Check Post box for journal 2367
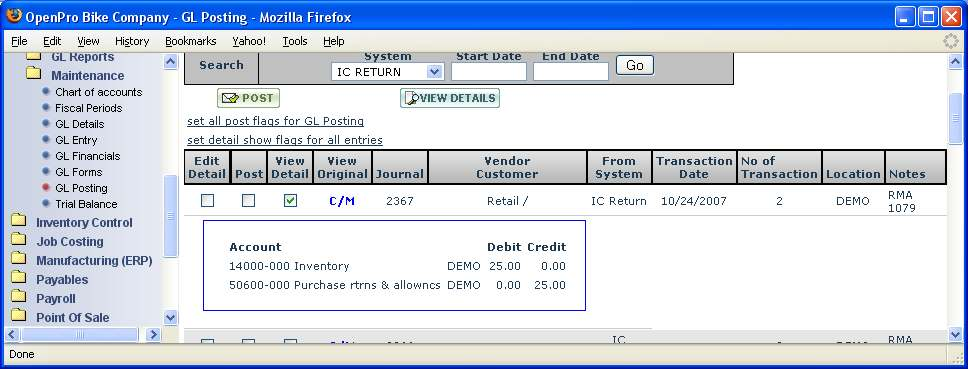This screenshot has height=369, width=968. tap(248, 201)
